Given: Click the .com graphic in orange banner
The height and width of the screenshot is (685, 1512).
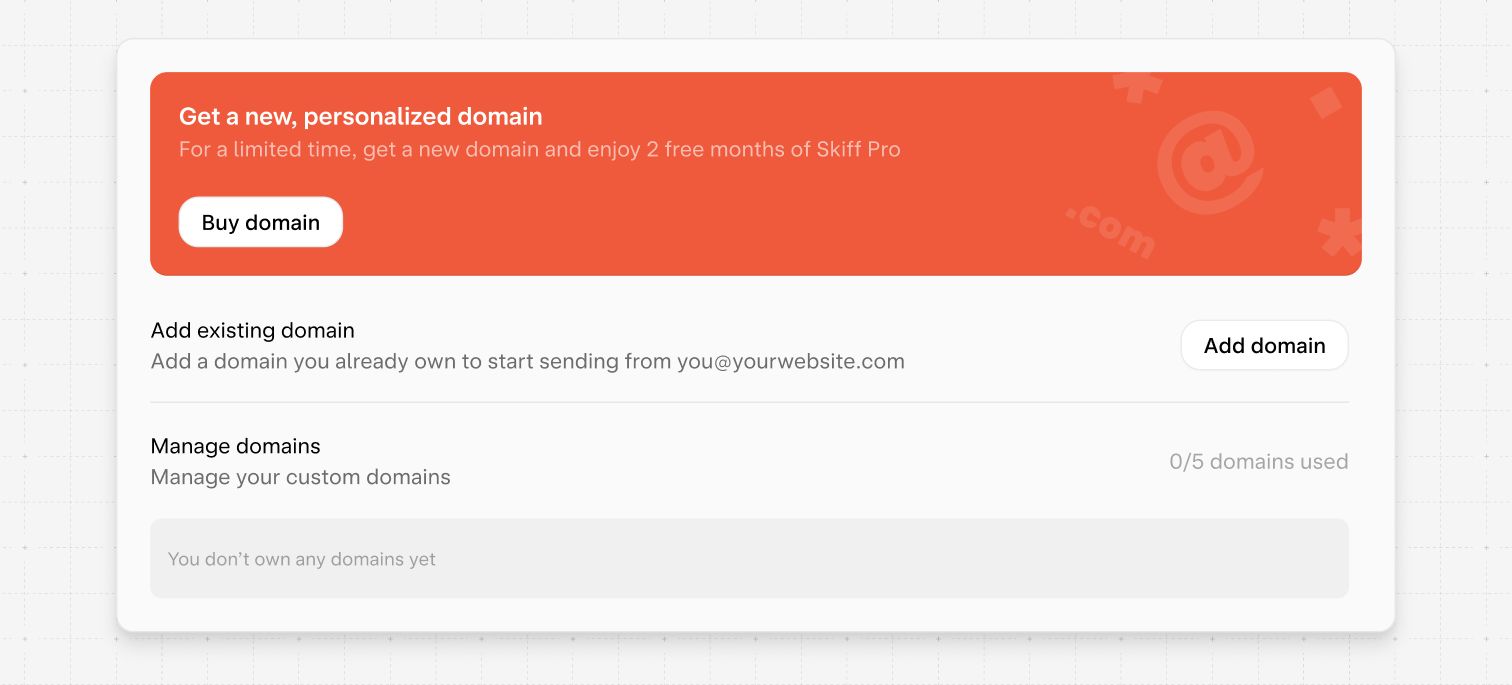Looking at the screenshot, I should coord(1110,231).
